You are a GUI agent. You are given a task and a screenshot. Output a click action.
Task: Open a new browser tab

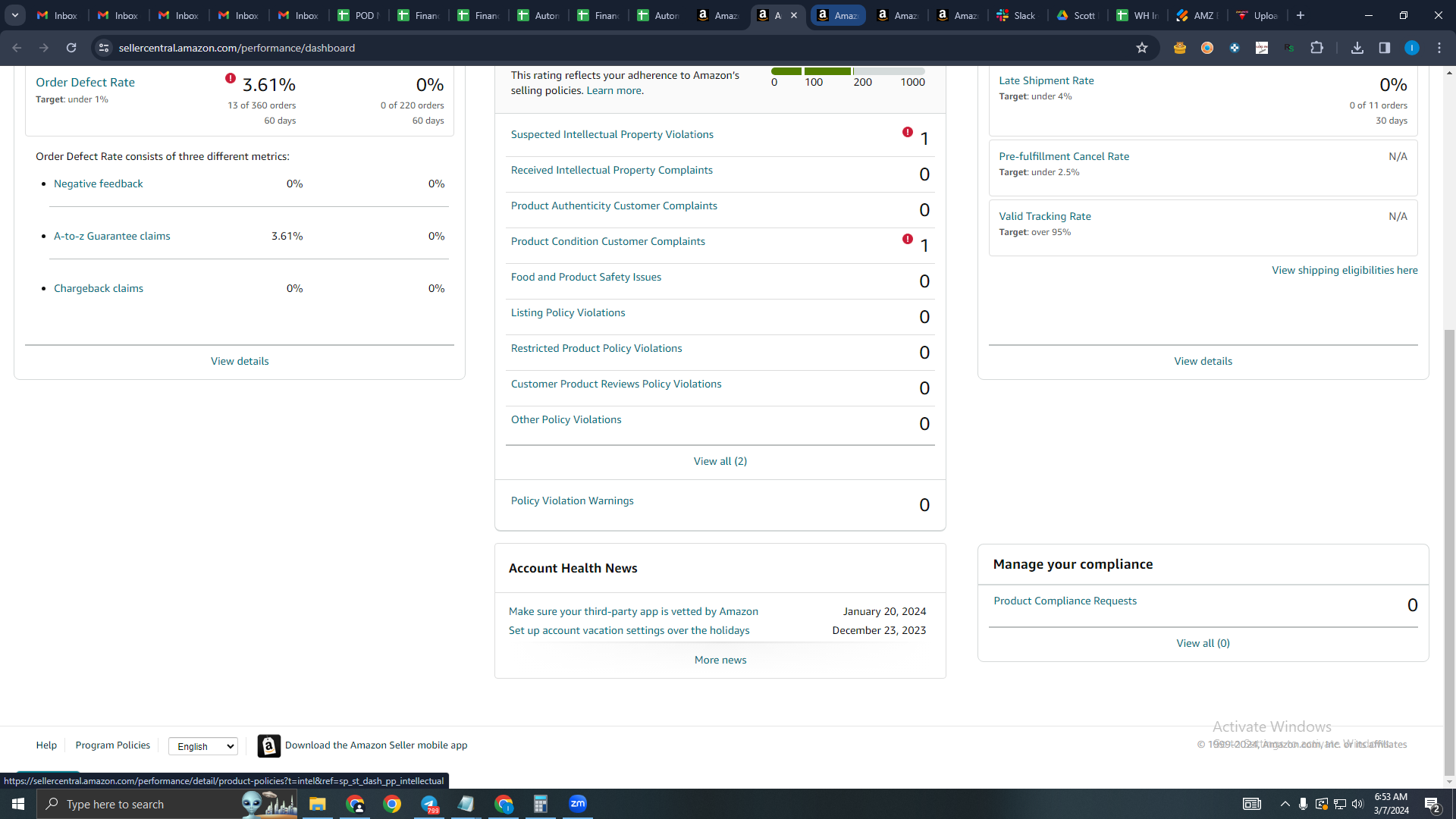point(1301,15)
